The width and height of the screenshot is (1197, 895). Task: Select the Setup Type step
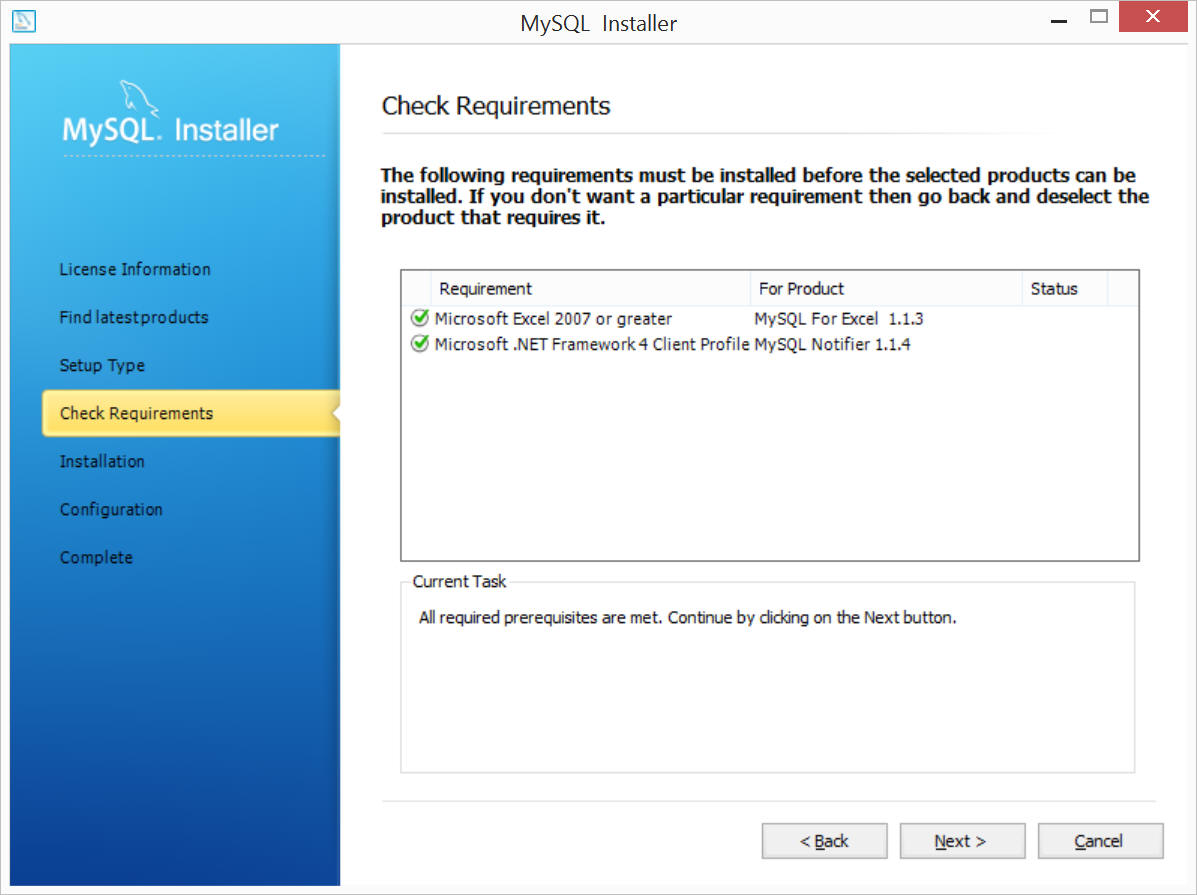click(x=102, y=366)
